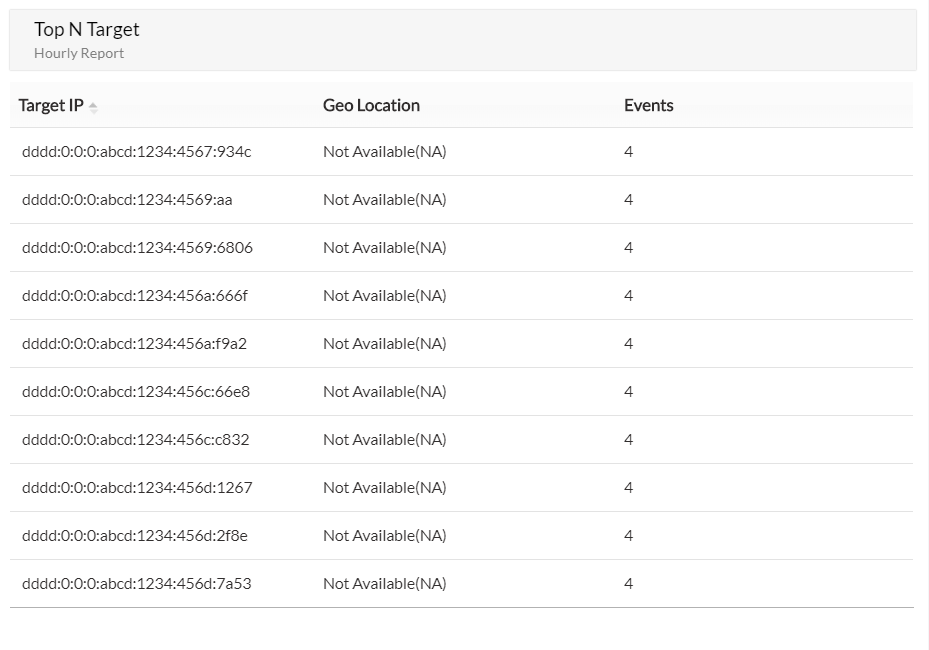Click the IP address ending in 4569:6806
Image resolution: width=929 pixels, height=650 pixels.
[137, 248]
